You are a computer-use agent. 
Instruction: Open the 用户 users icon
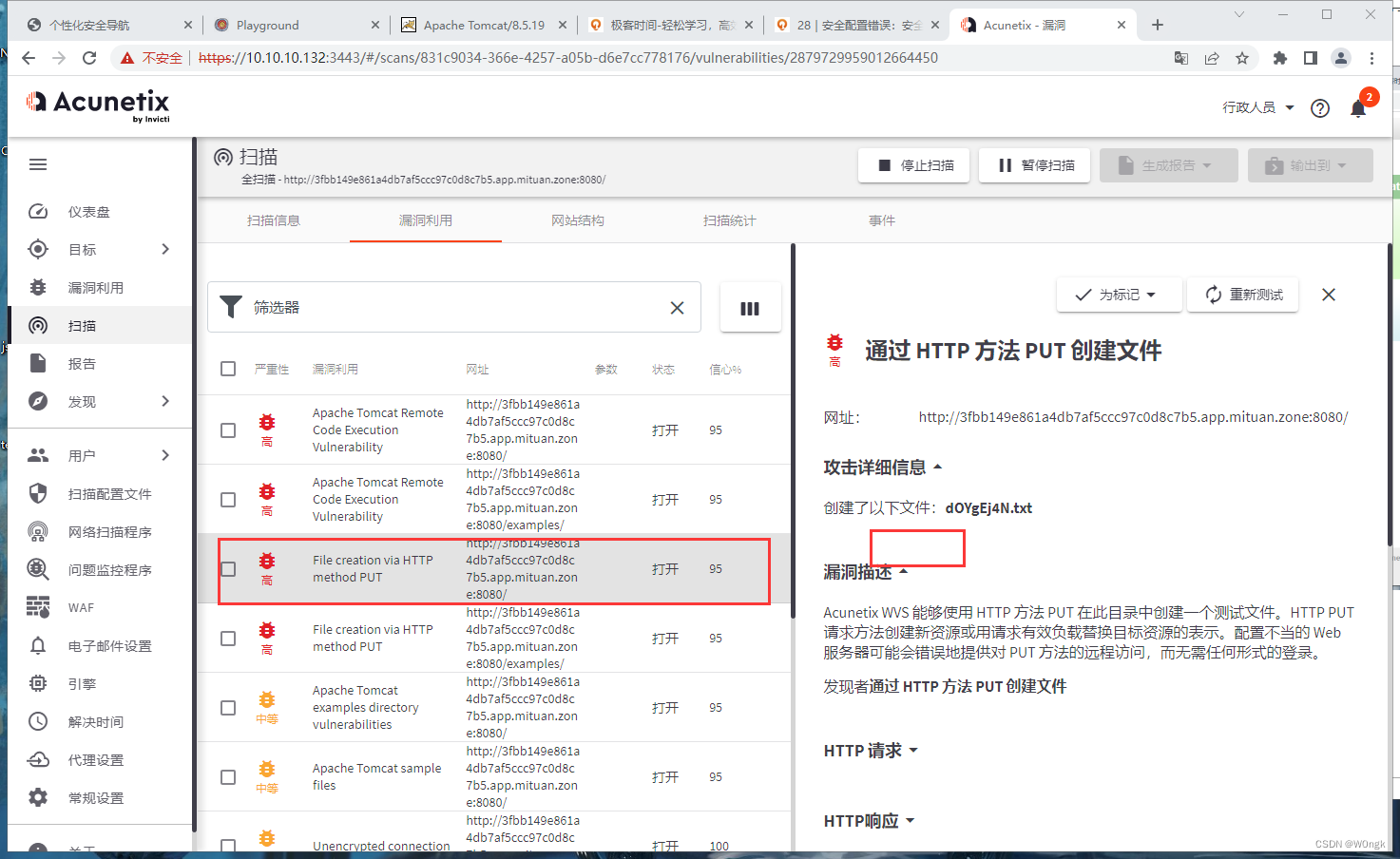(38, 455)
